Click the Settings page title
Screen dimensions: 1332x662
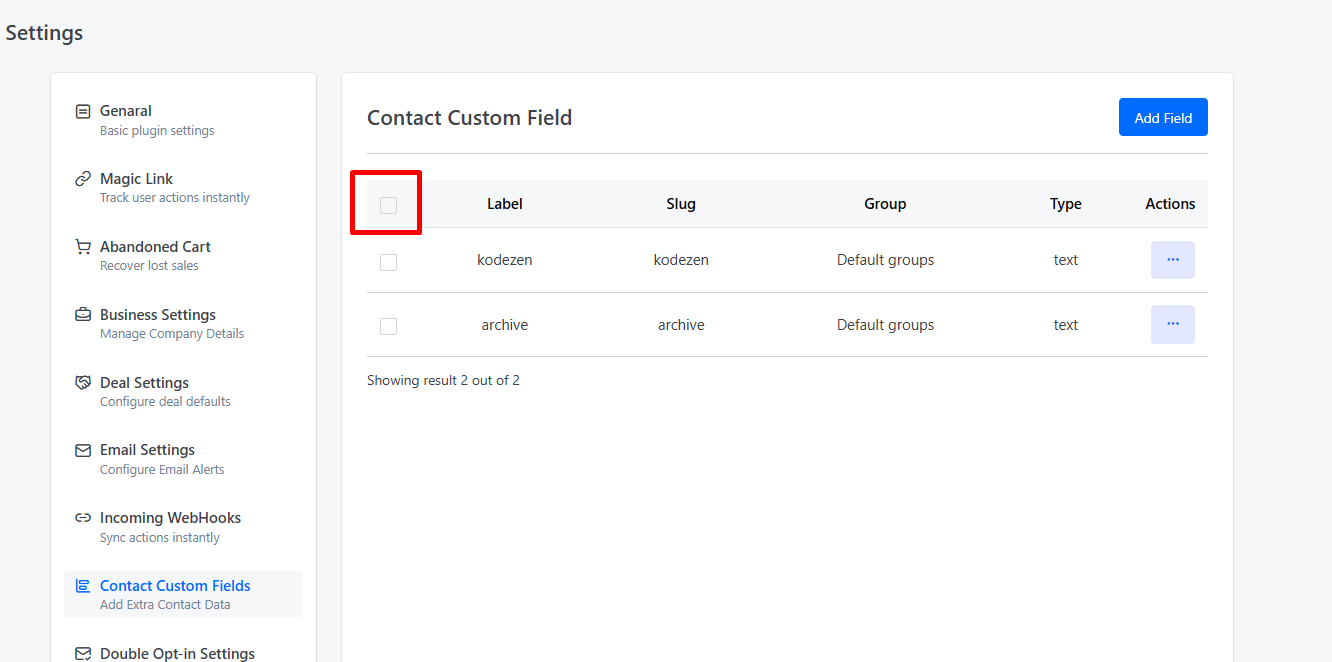click(x=44, y=33)
